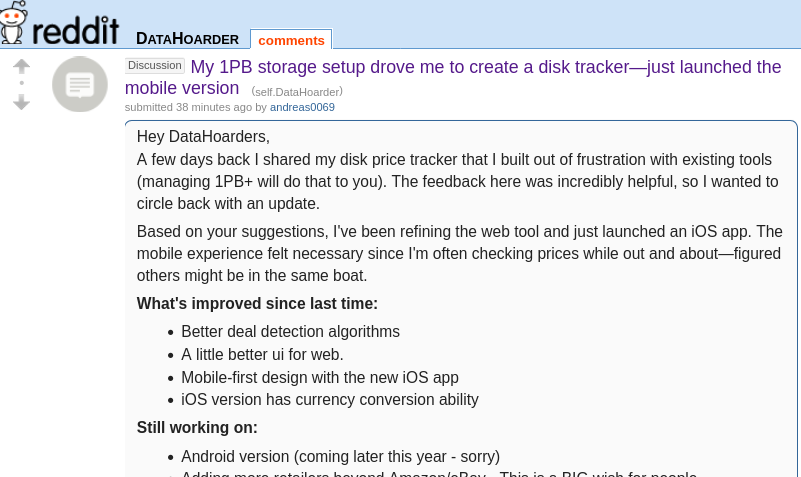Click the currency conversion ability bullet
Image resolution: width=801 pixels, height=477 pixels.
(x=330, y=399)
